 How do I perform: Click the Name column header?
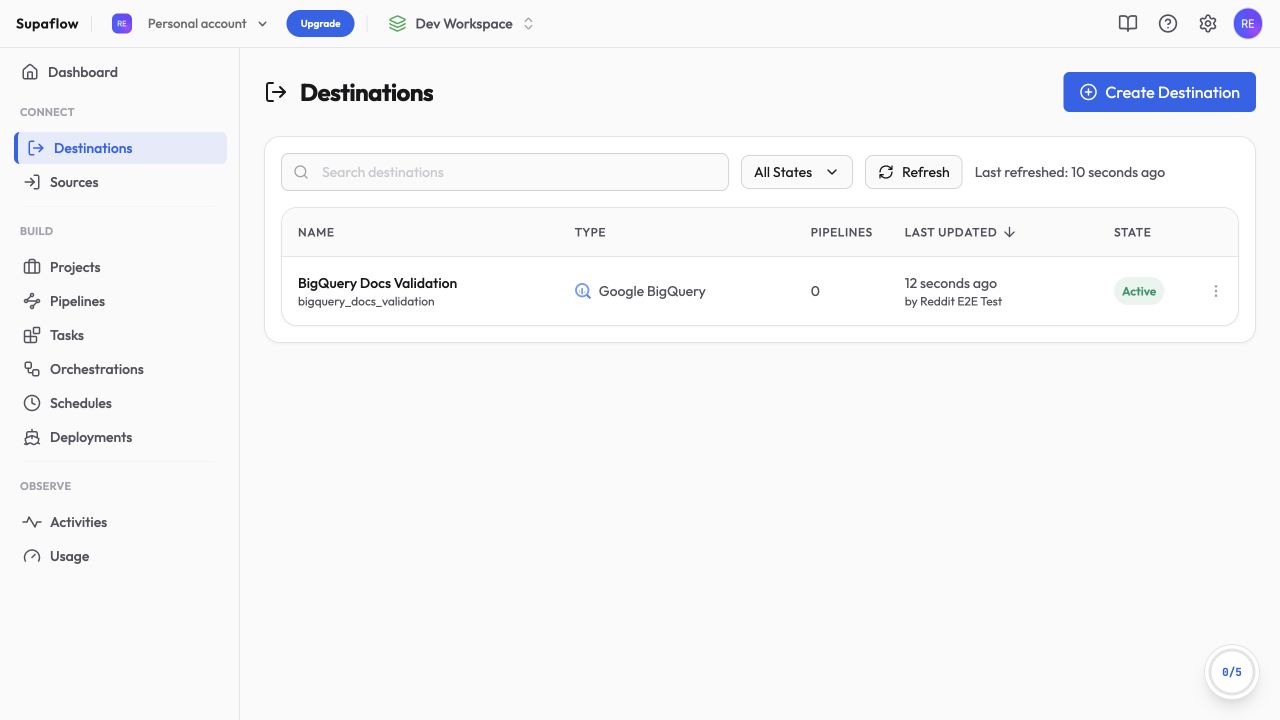(316, 232)
